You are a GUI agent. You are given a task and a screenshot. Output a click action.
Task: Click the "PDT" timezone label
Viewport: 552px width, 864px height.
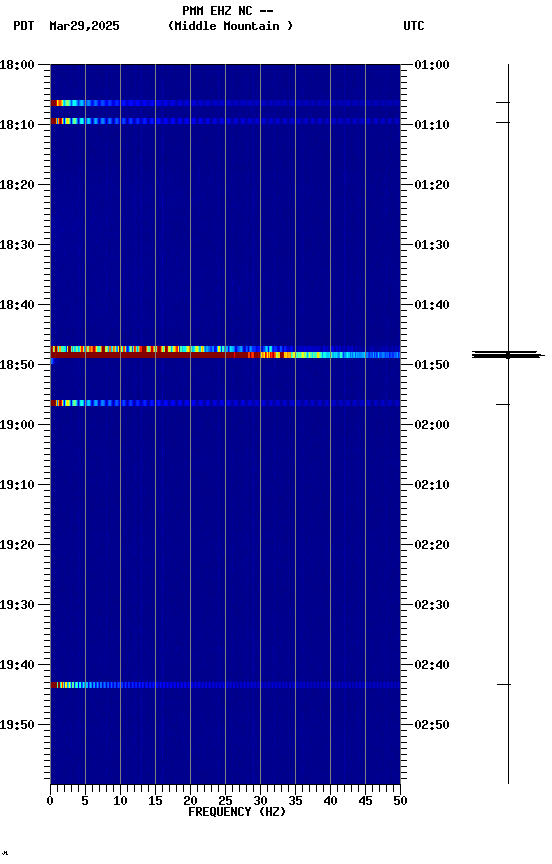point(24,26)
